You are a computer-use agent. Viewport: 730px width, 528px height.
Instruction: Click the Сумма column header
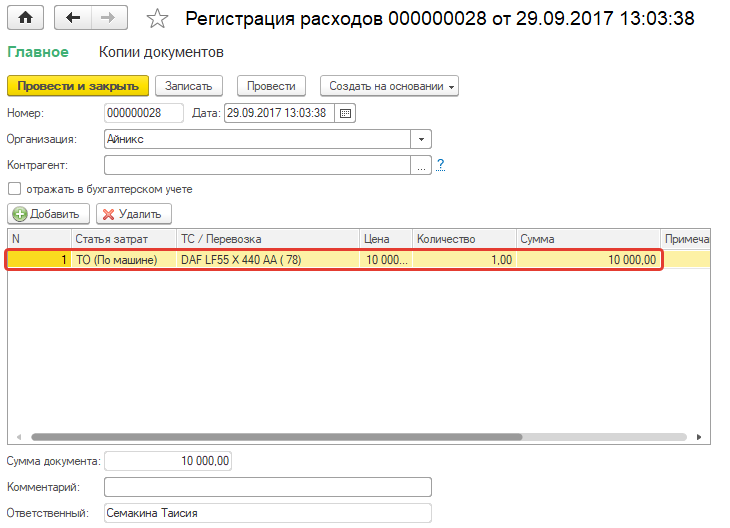point(588,239)
